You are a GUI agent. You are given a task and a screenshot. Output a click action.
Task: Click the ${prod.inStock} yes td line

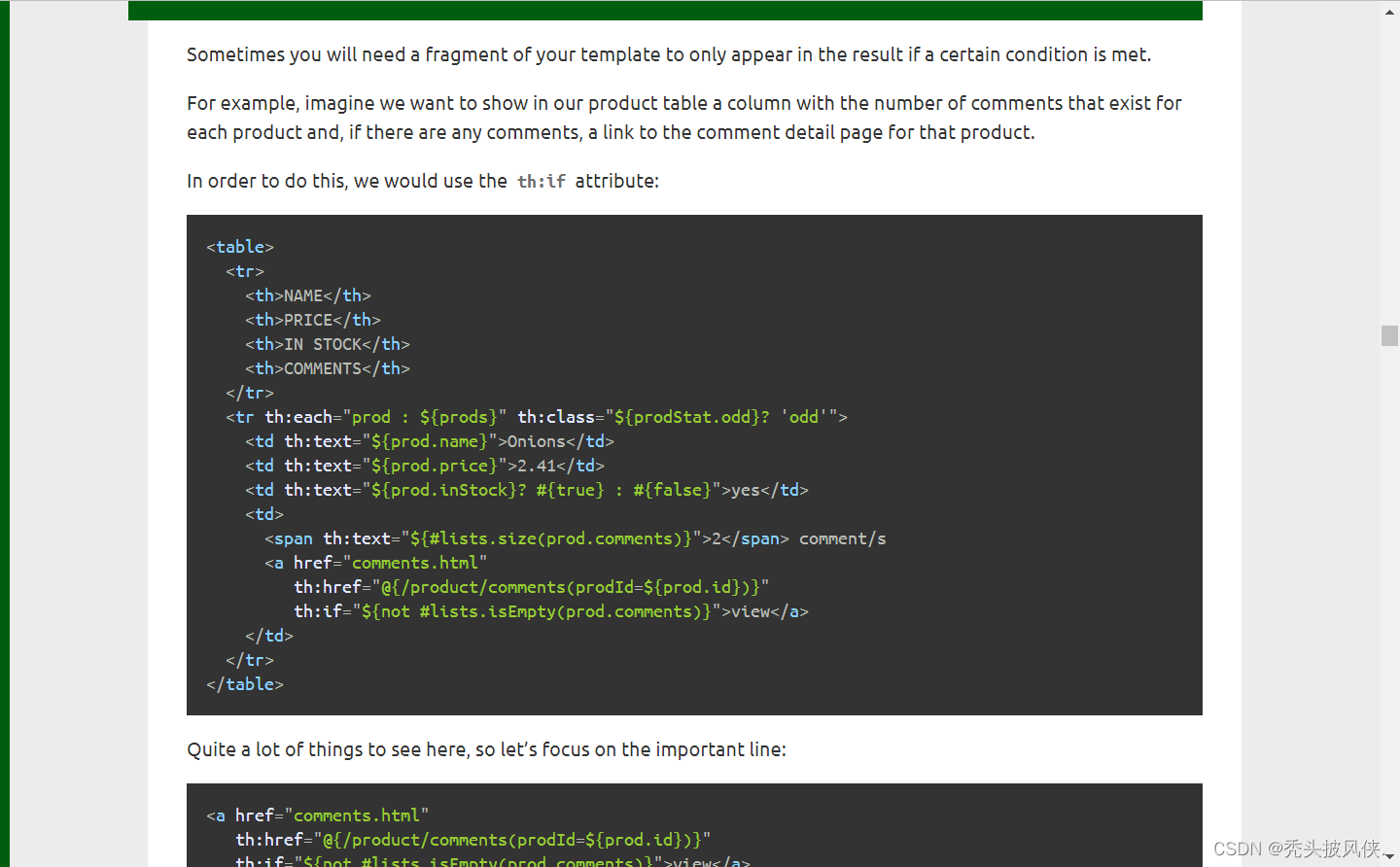527,490
